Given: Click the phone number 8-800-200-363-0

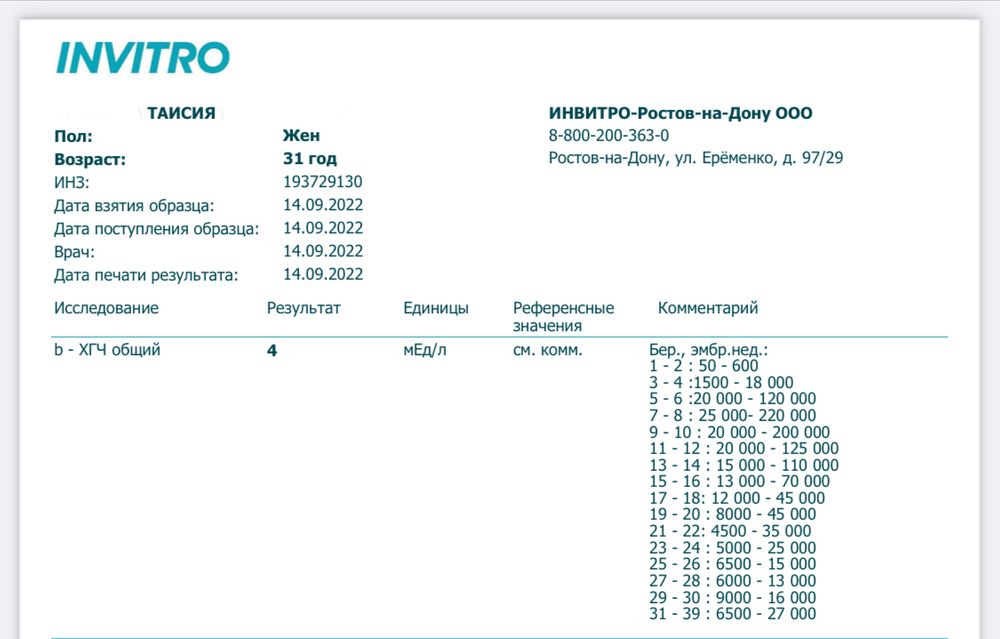Looking at the screenshot, I should coord(609,136).
